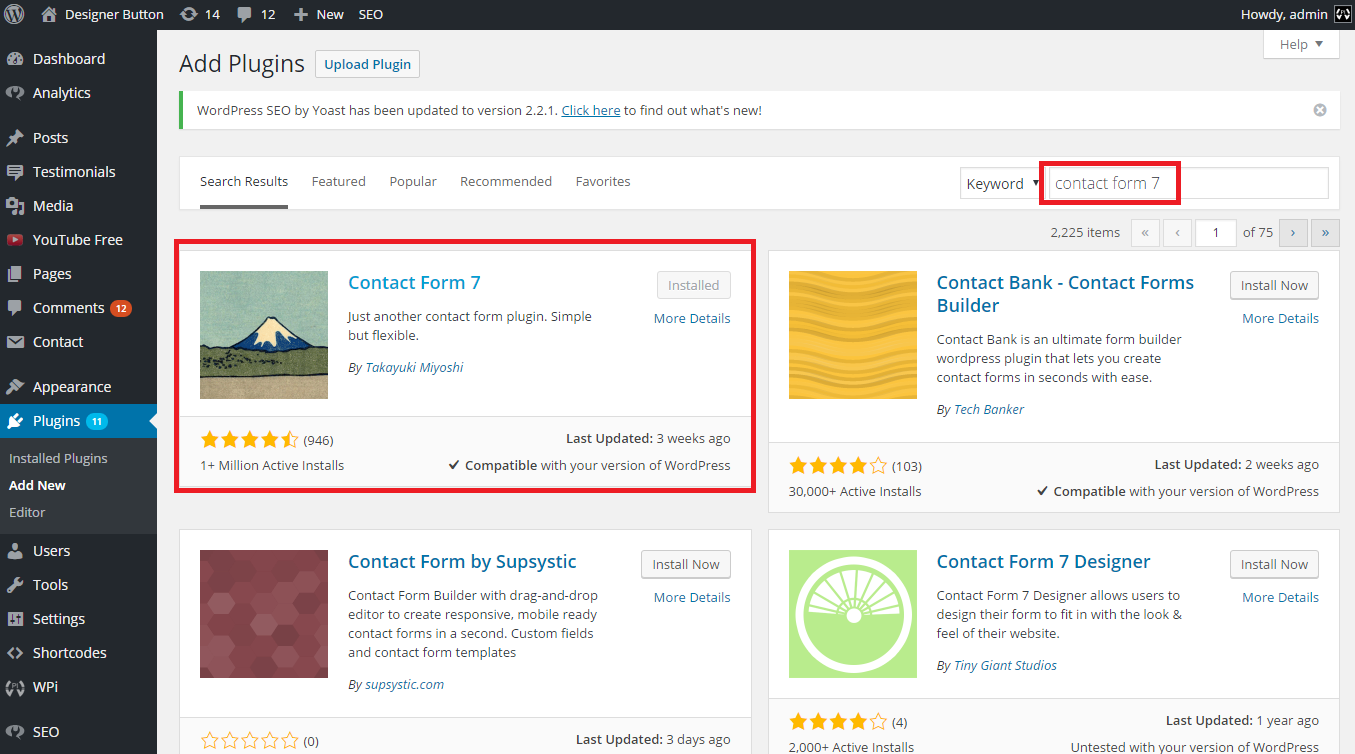Open author Tiny Giant Studios link

[1005, 665]
